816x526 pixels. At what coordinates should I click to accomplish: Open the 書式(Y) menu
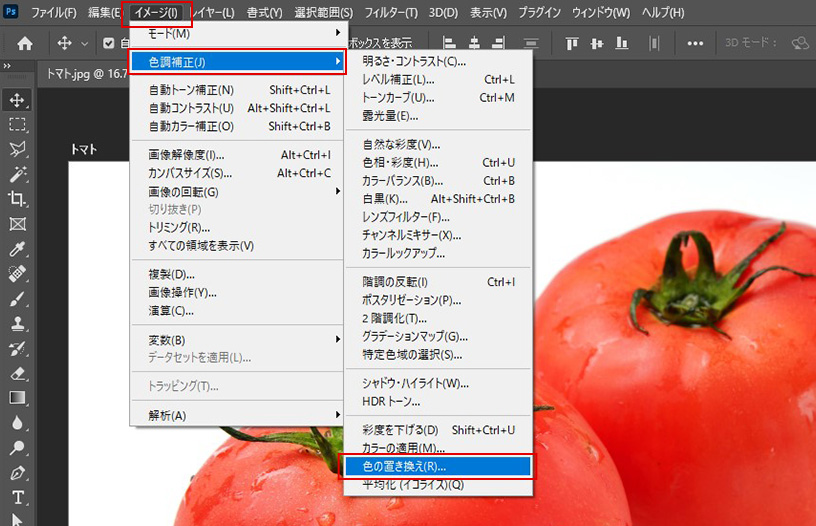coord(264,12)
